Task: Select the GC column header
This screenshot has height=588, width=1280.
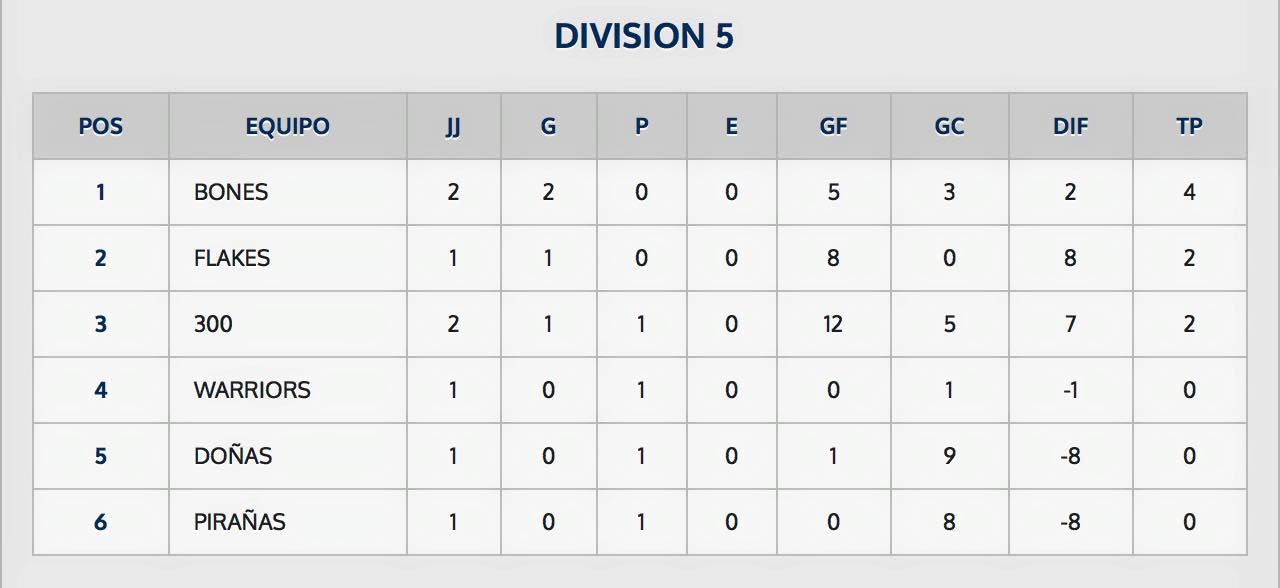Action: (949, 127)
